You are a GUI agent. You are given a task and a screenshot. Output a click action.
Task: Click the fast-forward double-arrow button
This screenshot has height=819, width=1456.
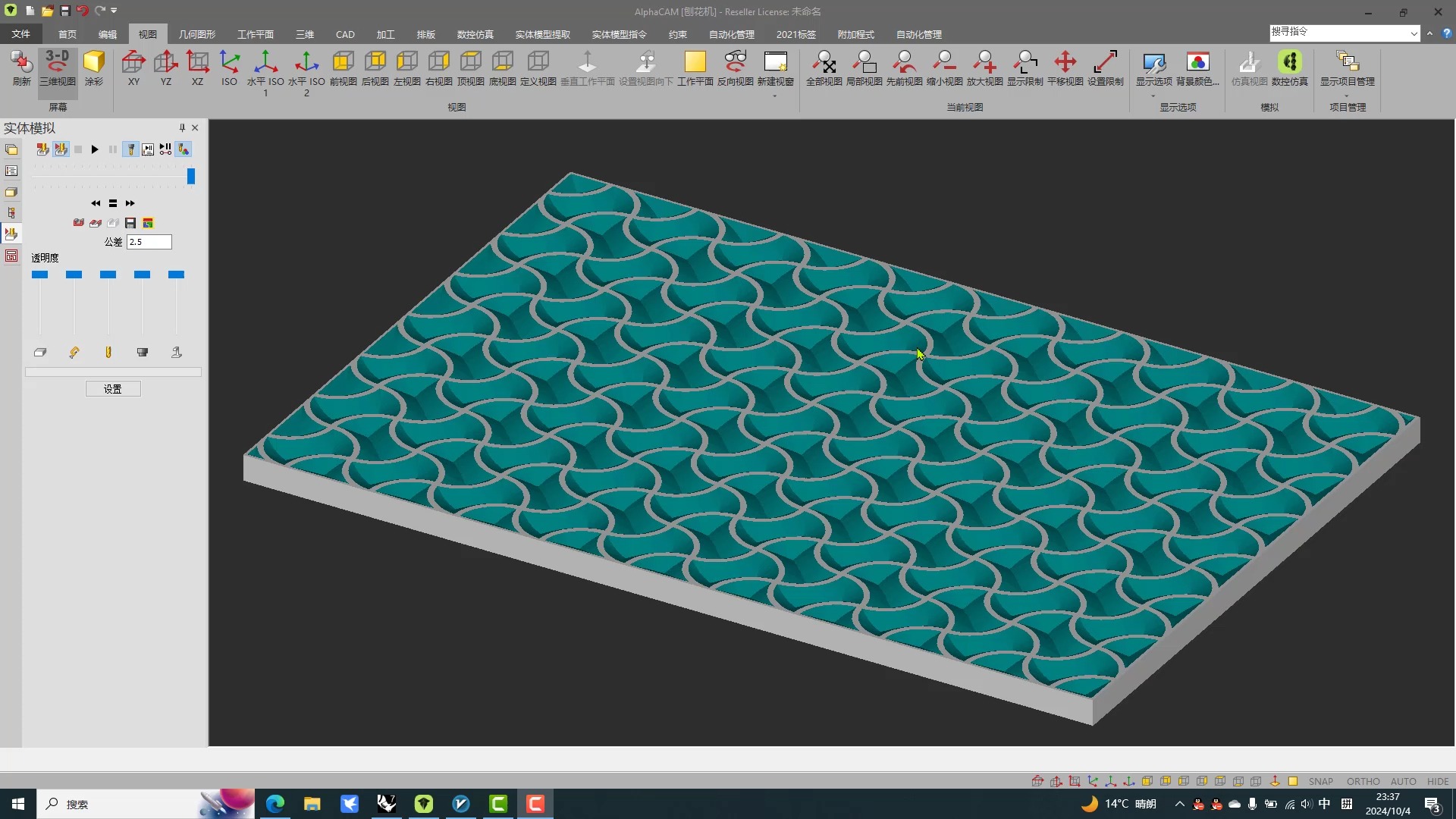[130, 203]
